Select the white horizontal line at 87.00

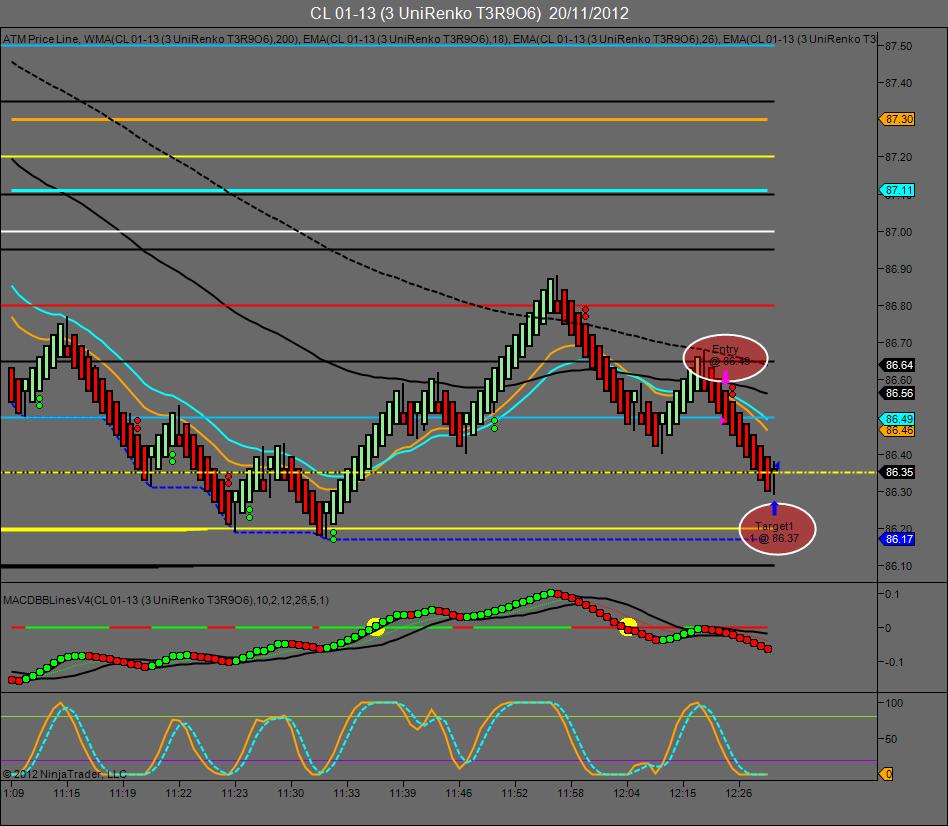coord(388,232)
